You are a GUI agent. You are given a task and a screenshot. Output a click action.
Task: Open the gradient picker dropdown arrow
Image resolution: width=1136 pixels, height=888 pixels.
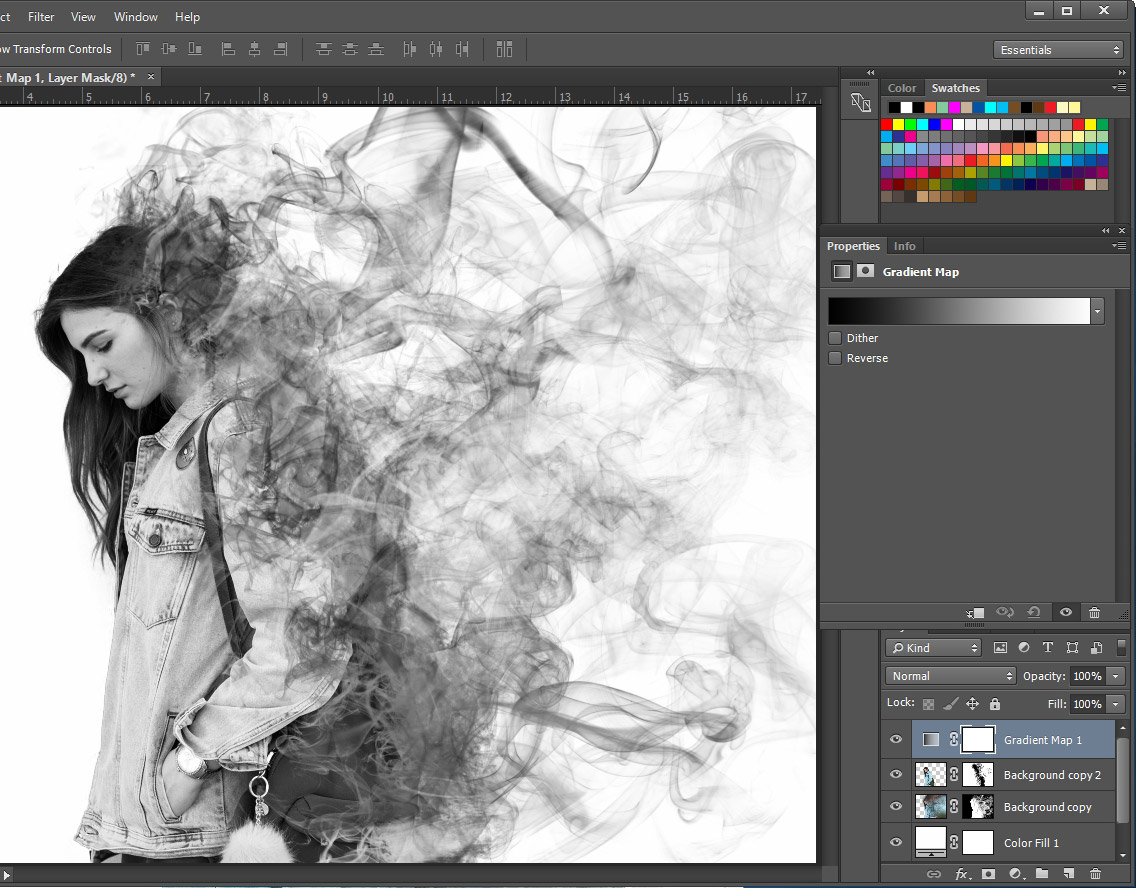pos(1098,311)
